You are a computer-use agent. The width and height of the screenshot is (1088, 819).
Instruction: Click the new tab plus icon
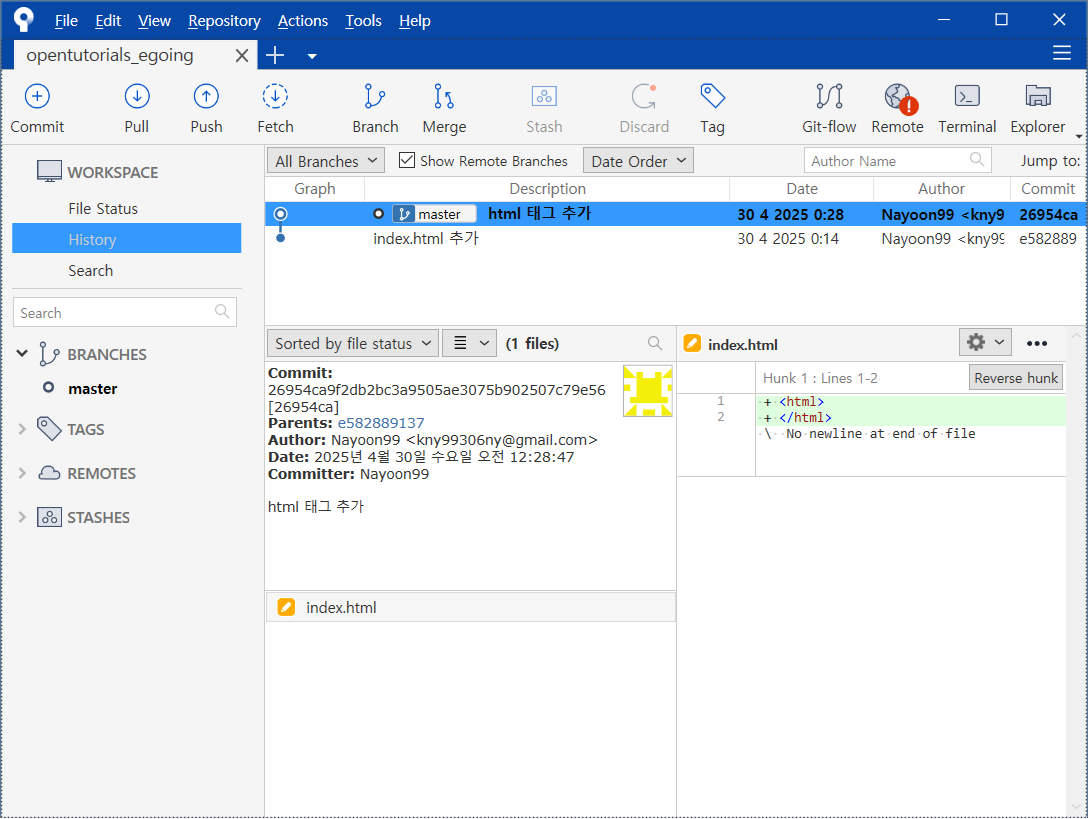pyautogui.click(x=275, y=56)
